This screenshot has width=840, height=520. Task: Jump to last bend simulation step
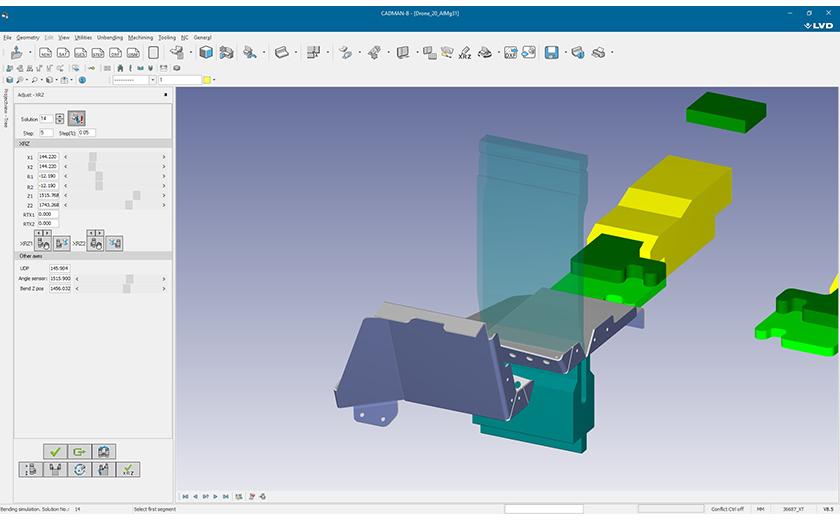point(226,497)
